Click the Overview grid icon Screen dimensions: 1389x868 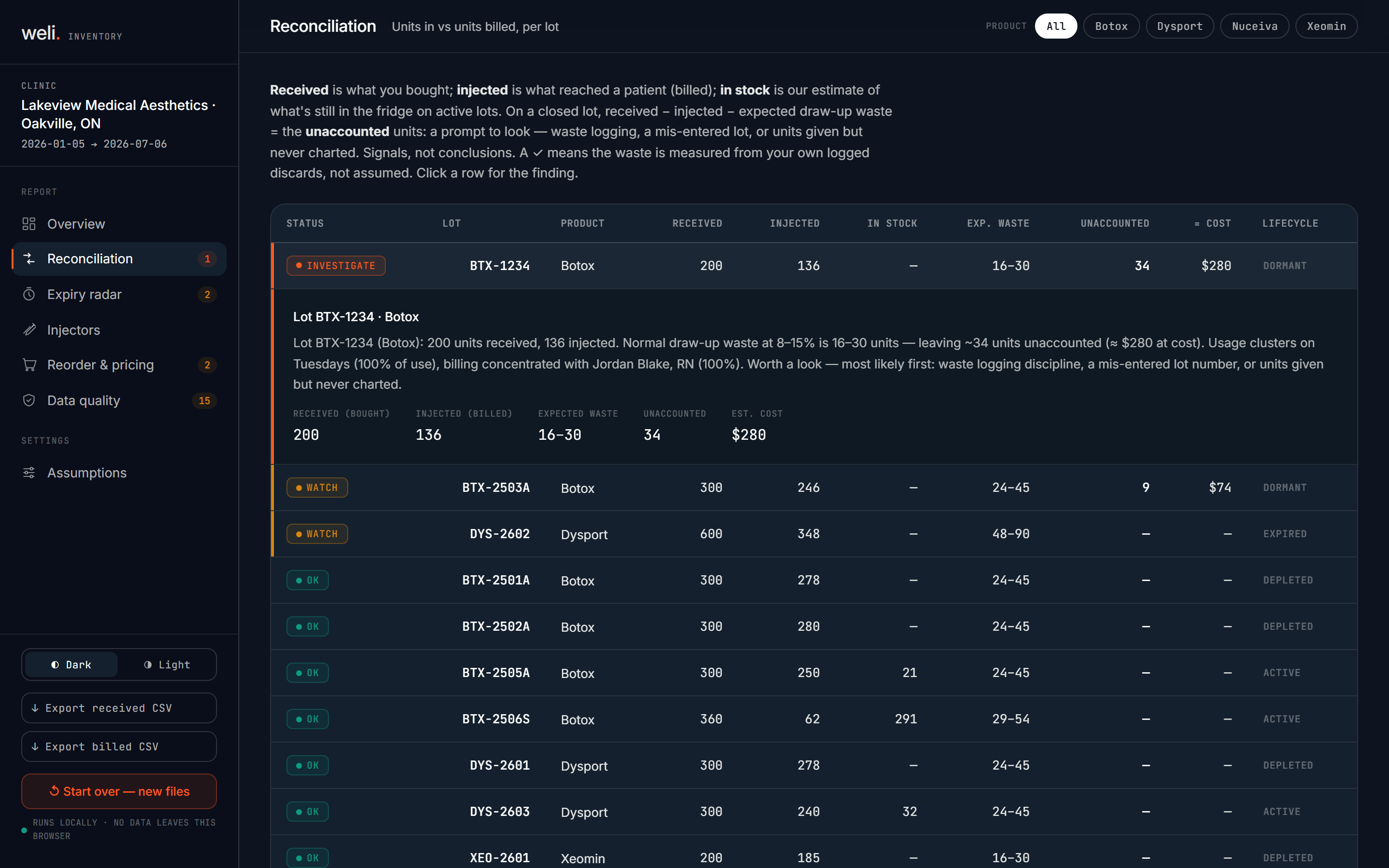tap(29, 224)
